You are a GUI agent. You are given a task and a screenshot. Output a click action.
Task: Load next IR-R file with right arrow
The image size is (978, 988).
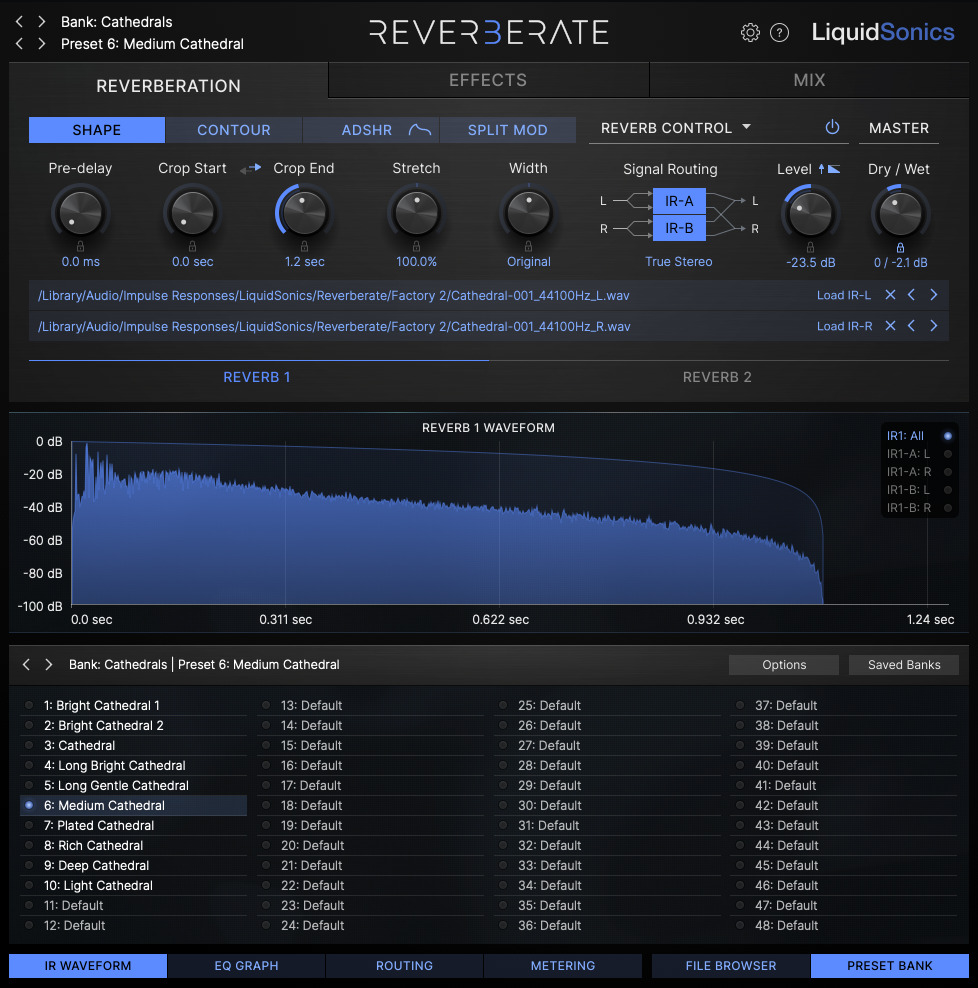tap(933, 326)
